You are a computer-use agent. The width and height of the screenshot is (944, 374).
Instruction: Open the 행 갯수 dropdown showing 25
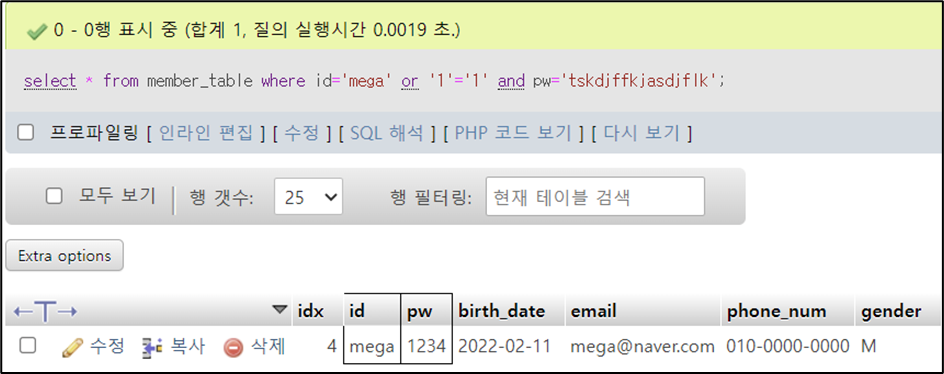tap(308, 196)
